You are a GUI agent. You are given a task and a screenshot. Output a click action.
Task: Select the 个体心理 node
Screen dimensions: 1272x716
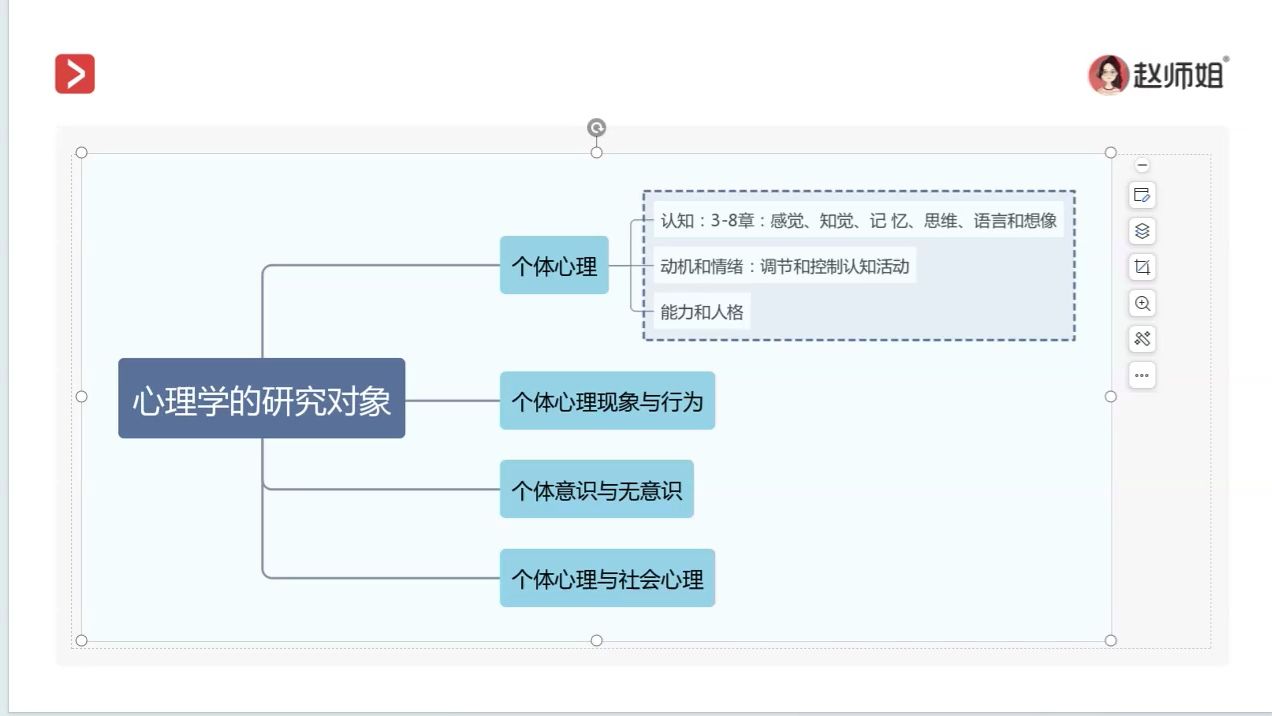tap(553, 266)
